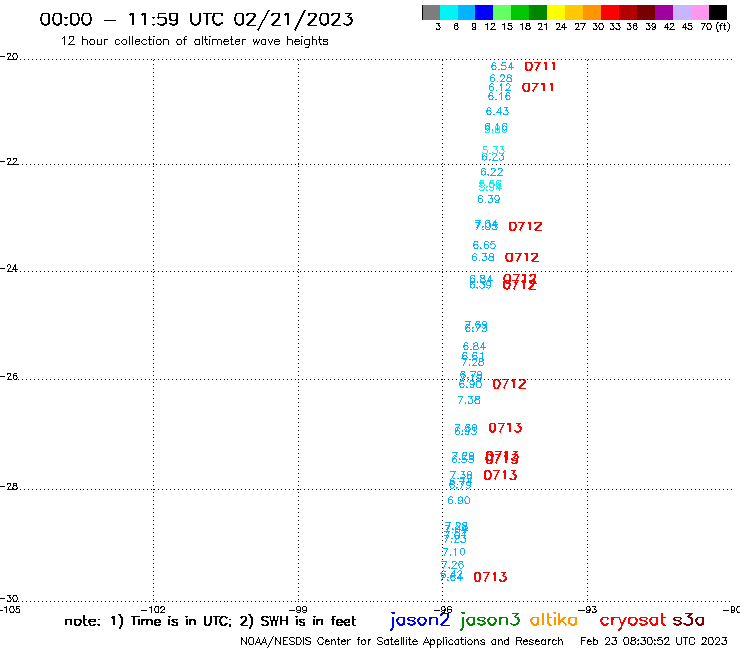Click the timestamp 'Feb 23 08:30:52 UTC 2023'

coord(654,641)
